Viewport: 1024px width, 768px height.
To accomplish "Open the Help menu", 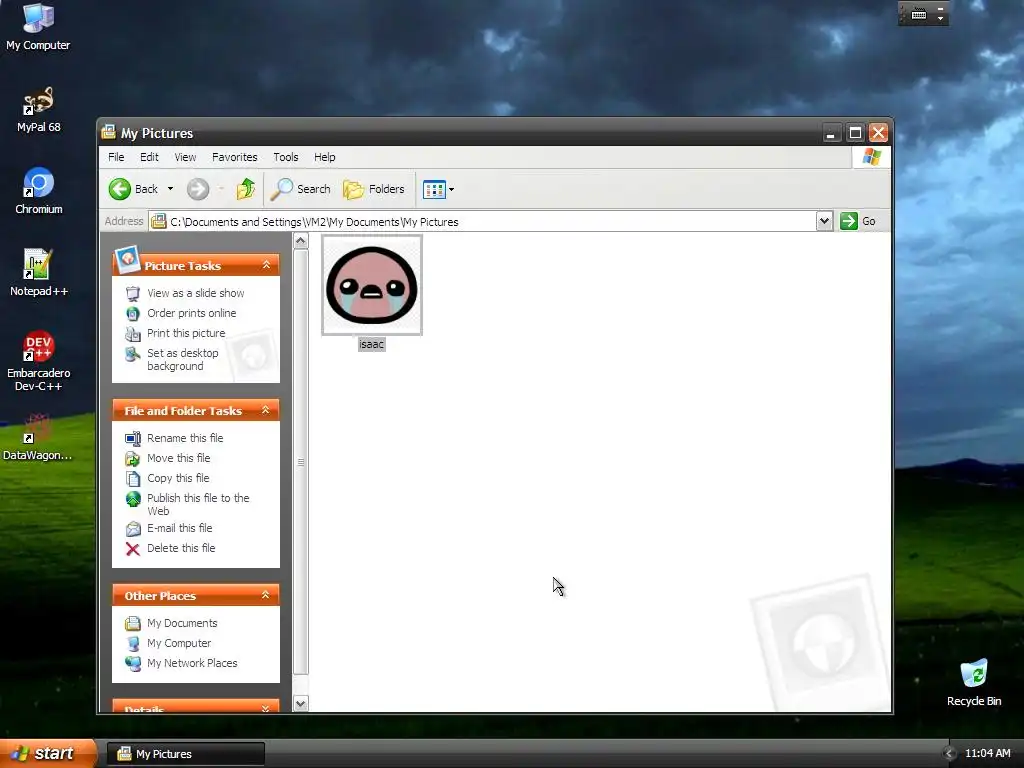I will click(x=325, y=157).
